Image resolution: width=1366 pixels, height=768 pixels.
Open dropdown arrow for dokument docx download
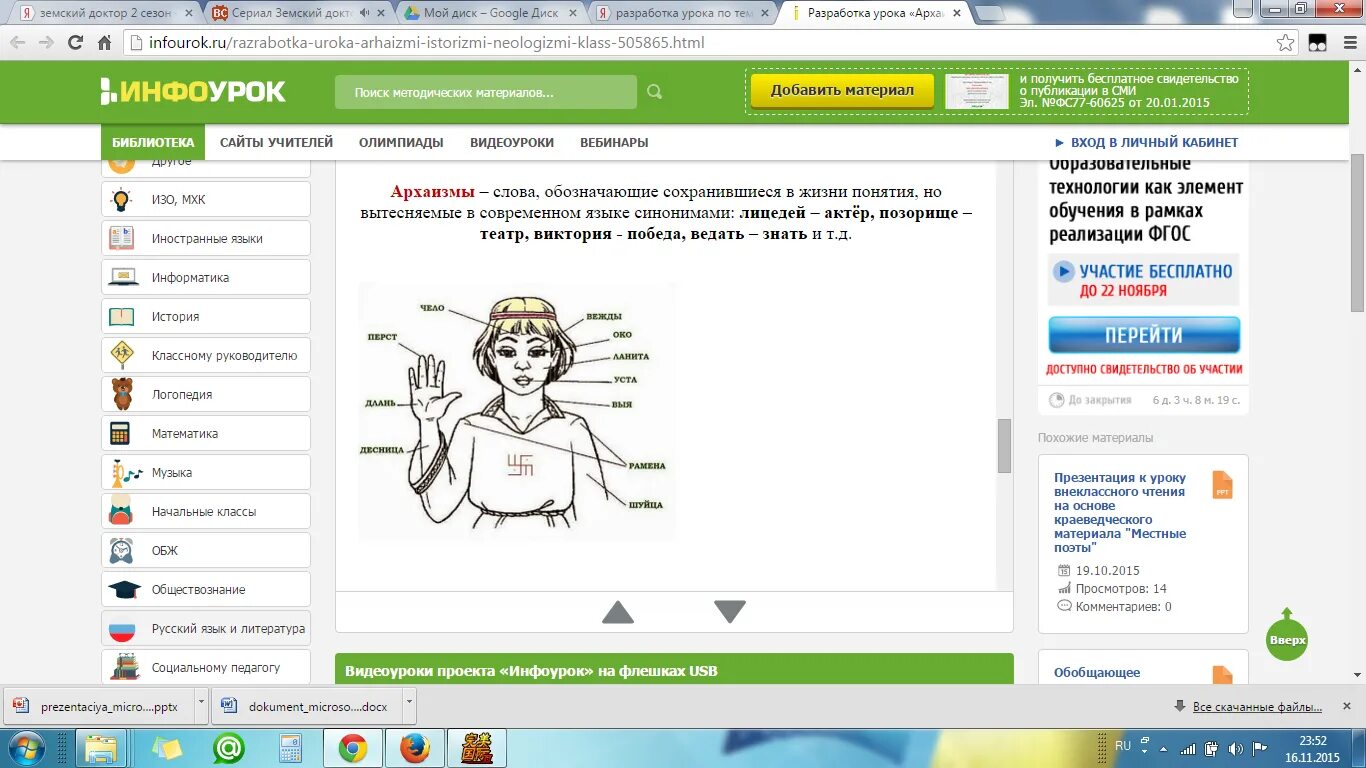click(x=409, y=705)
